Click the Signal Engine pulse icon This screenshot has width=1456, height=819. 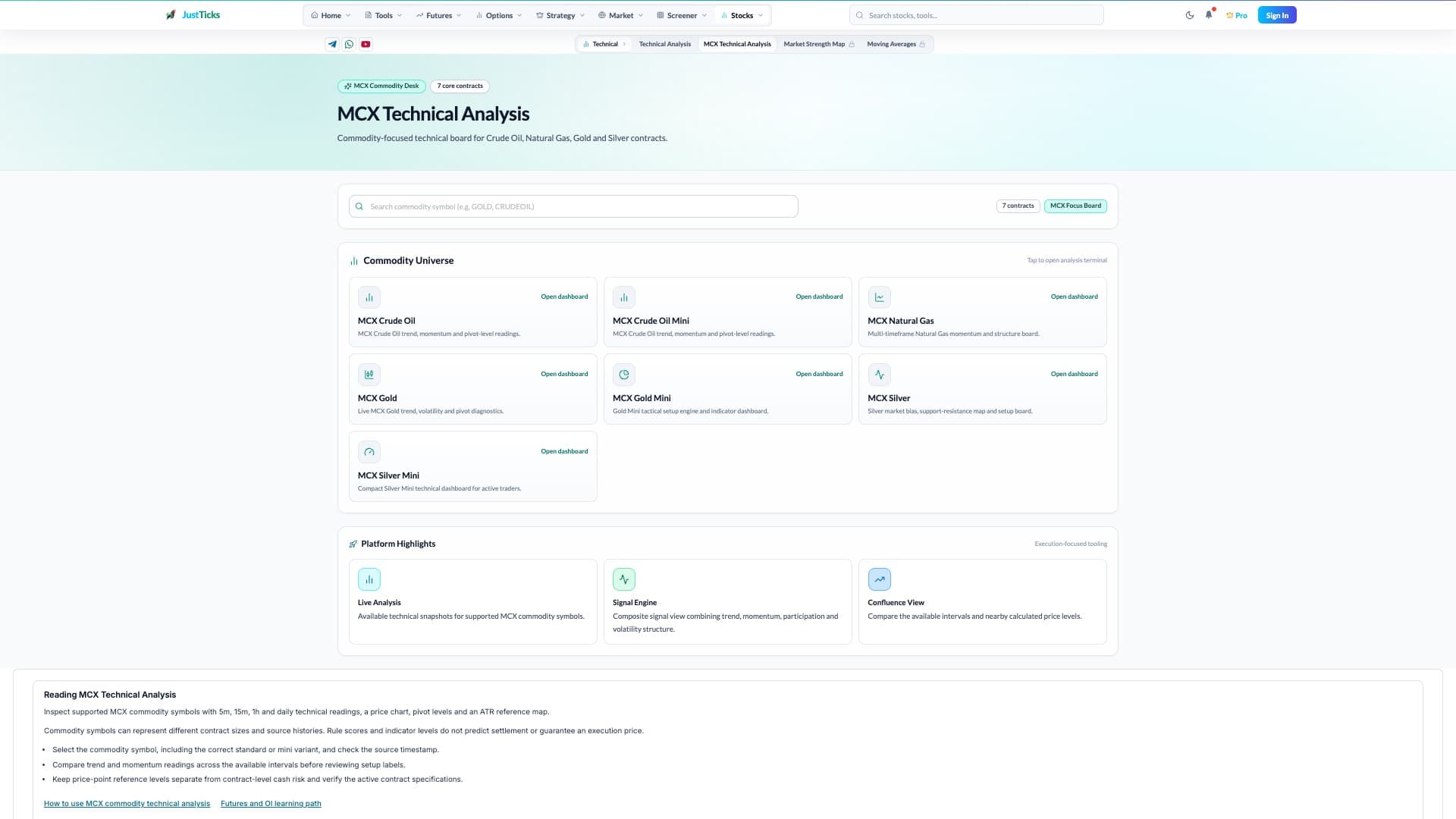tap(624, 579)
